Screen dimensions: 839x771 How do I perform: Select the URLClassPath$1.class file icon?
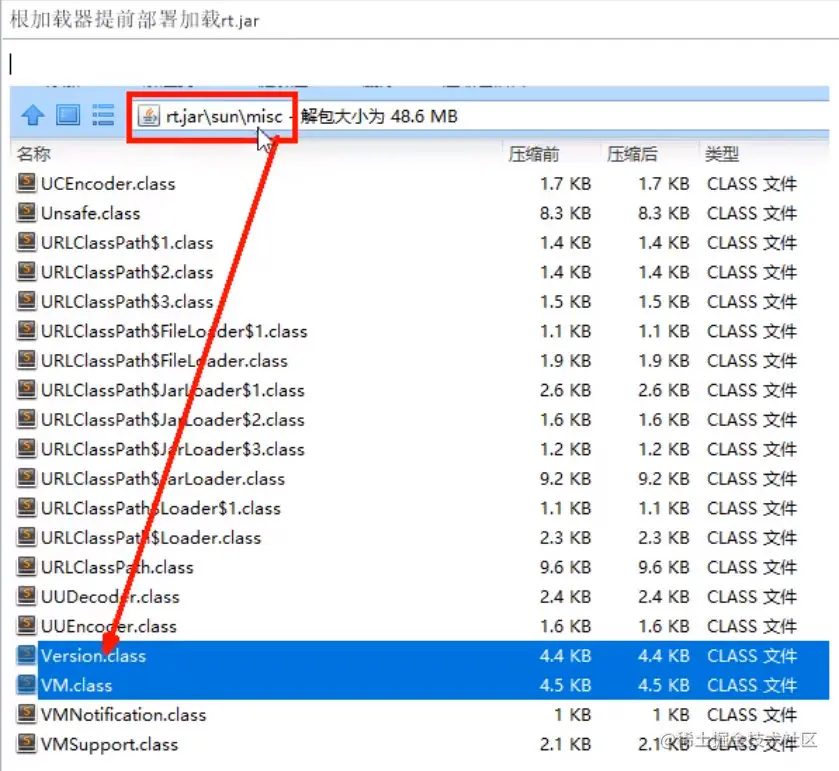26,242
